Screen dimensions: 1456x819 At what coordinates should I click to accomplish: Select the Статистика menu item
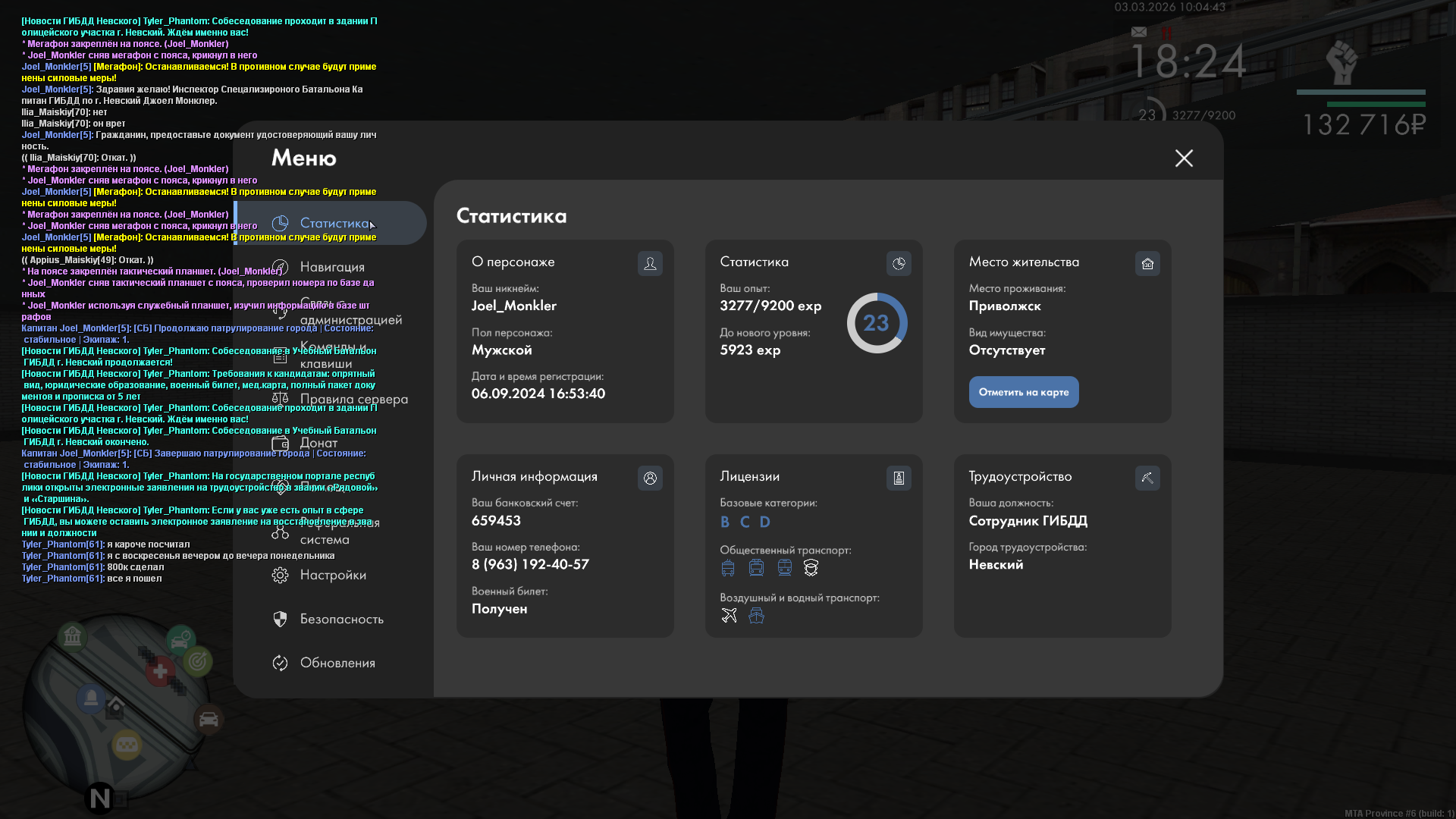(334, 223)
